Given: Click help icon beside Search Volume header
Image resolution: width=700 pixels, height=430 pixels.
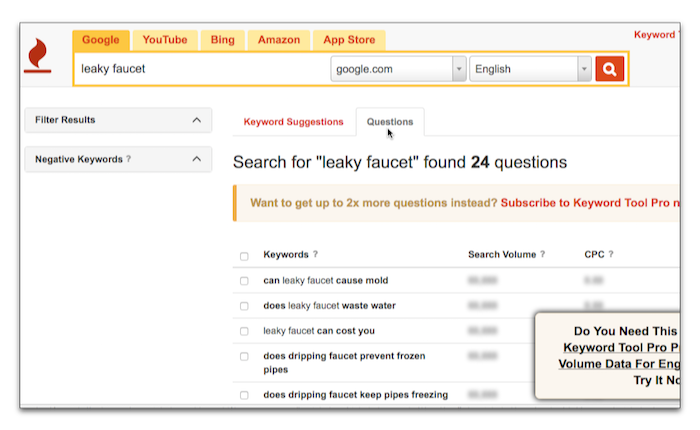Looking at the screenshot, I should [x=542, y=254].
